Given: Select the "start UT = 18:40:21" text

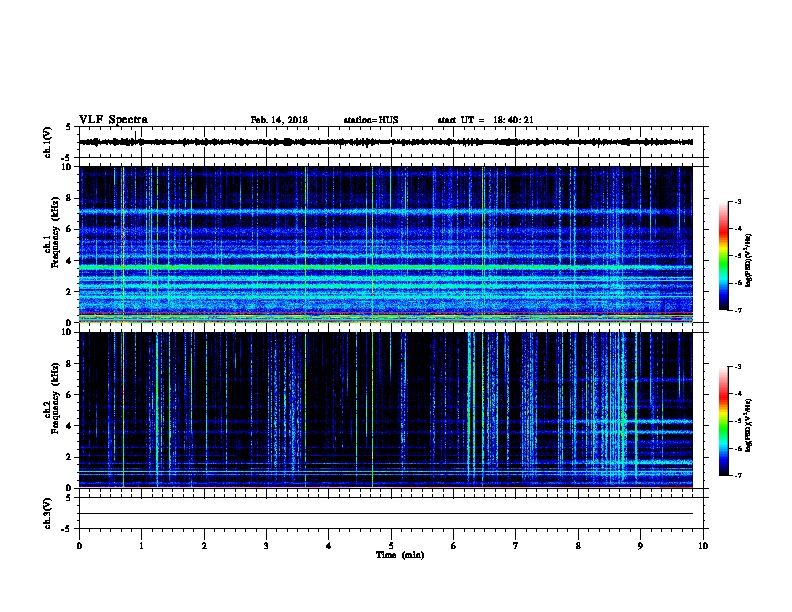Looking at the screenshot, I should point(485,120).
